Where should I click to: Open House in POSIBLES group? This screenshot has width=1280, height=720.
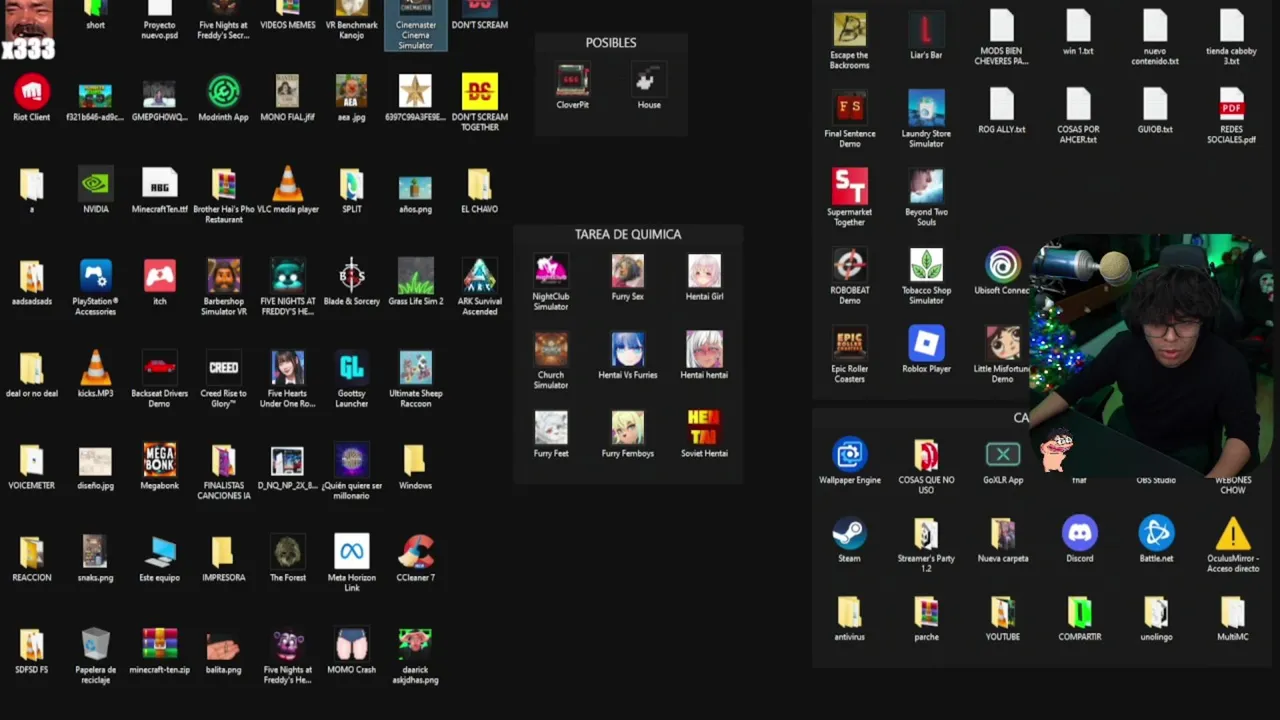649,80
